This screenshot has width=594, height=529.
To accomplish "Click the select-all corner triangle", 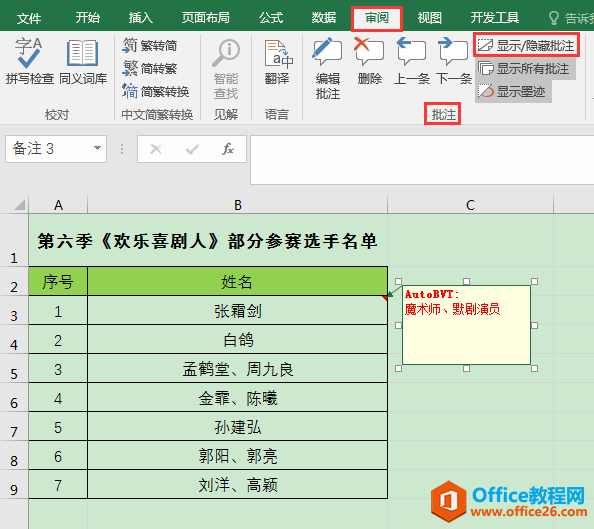I will click(20, 205).
